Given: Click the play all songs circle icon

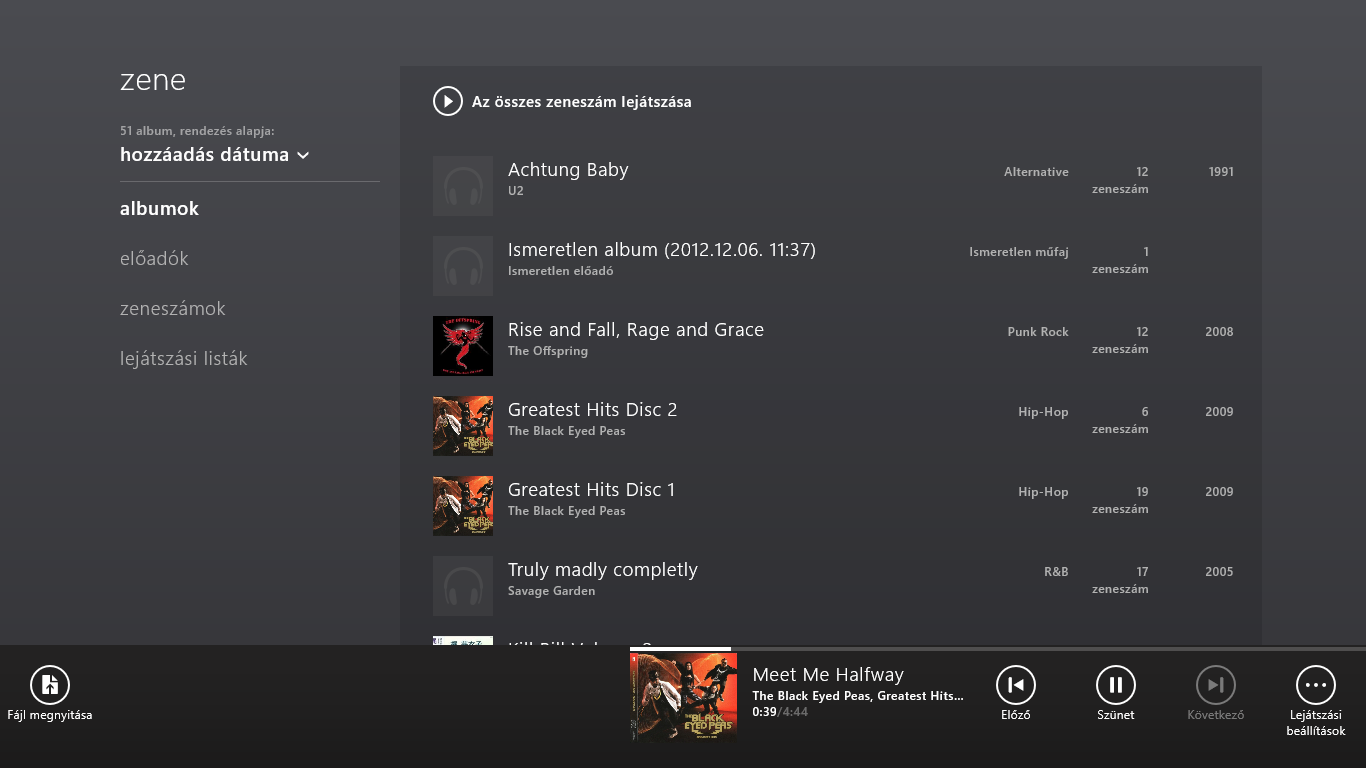Looking at the screenshot, I should tap(447, 101).
